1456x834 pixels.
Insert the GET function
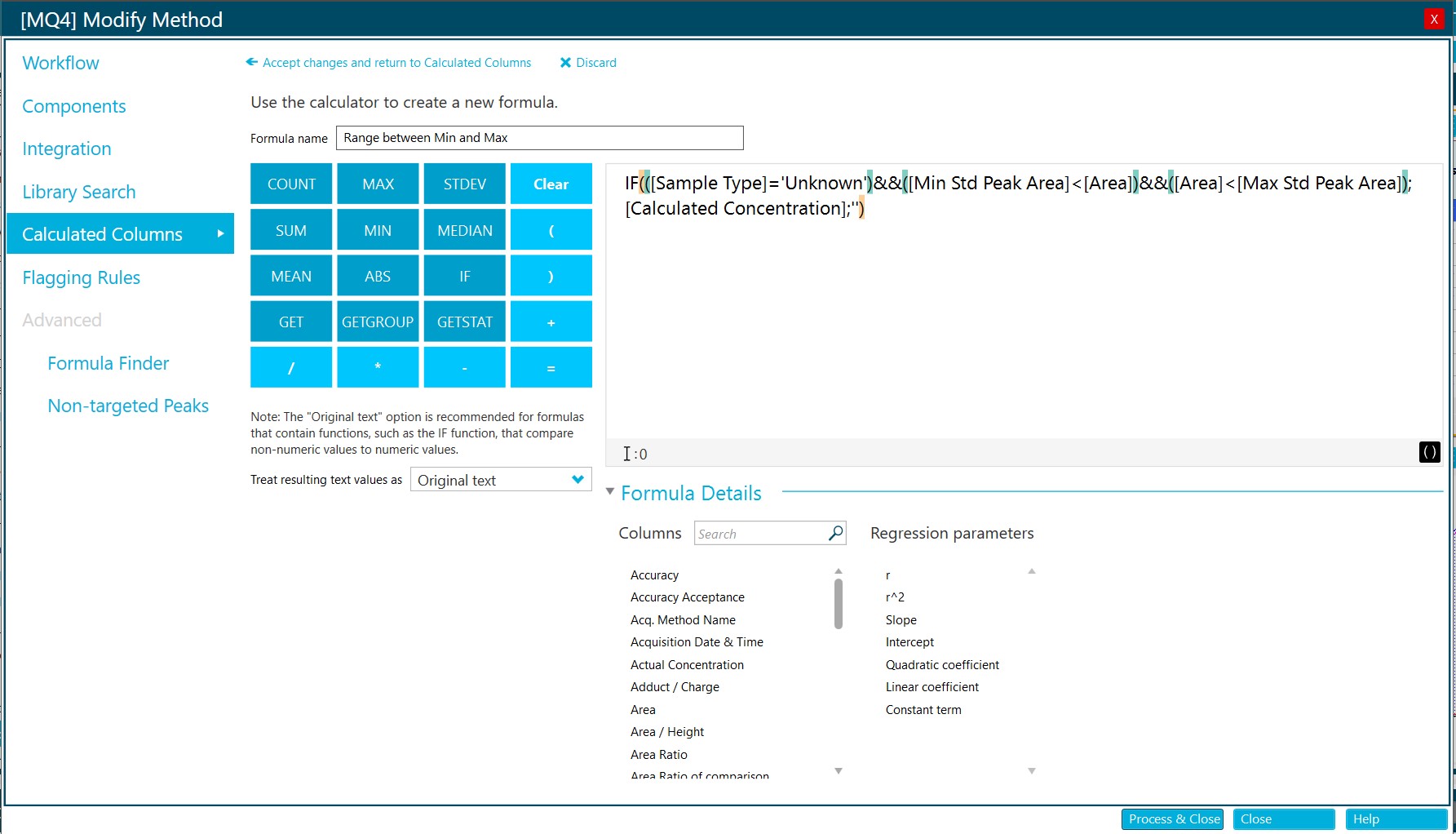pyautogui.click(x=291, y=322)
